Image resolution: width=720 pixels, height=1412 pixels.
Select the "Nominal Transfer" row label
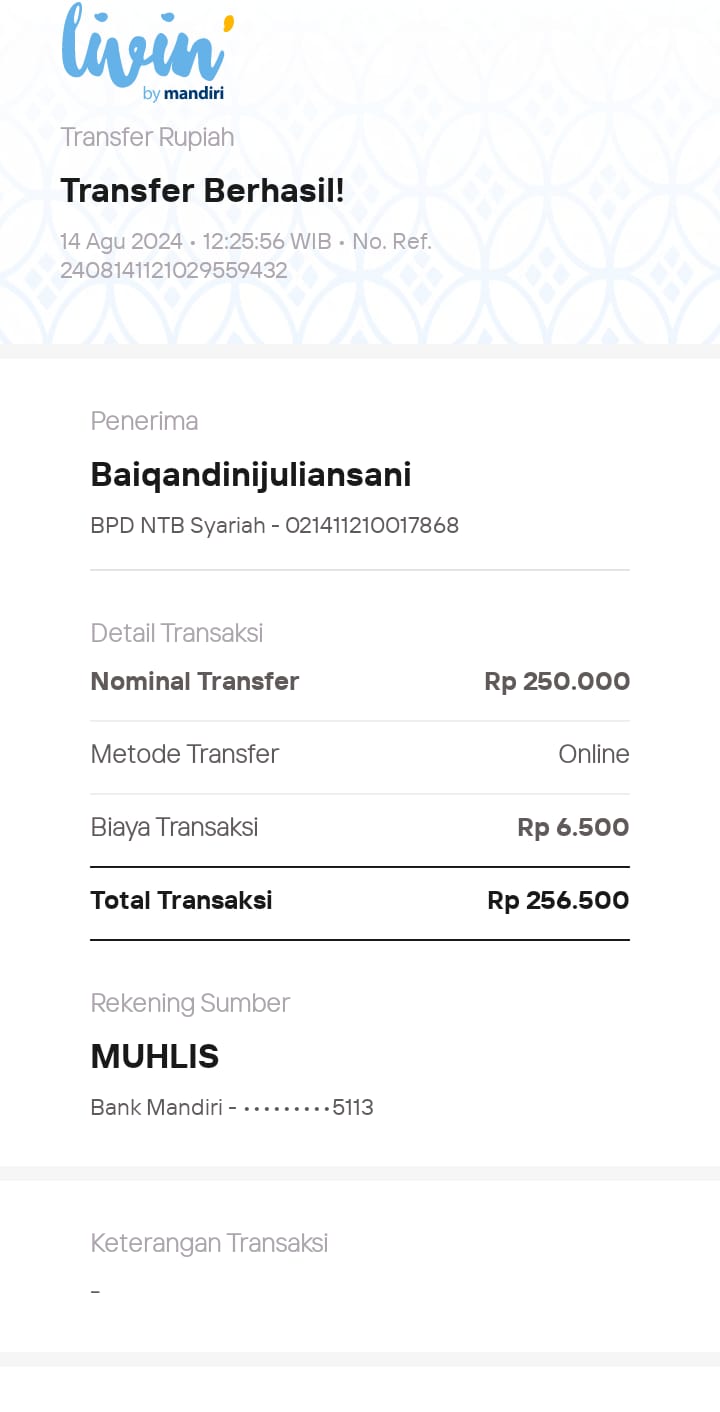195,681
